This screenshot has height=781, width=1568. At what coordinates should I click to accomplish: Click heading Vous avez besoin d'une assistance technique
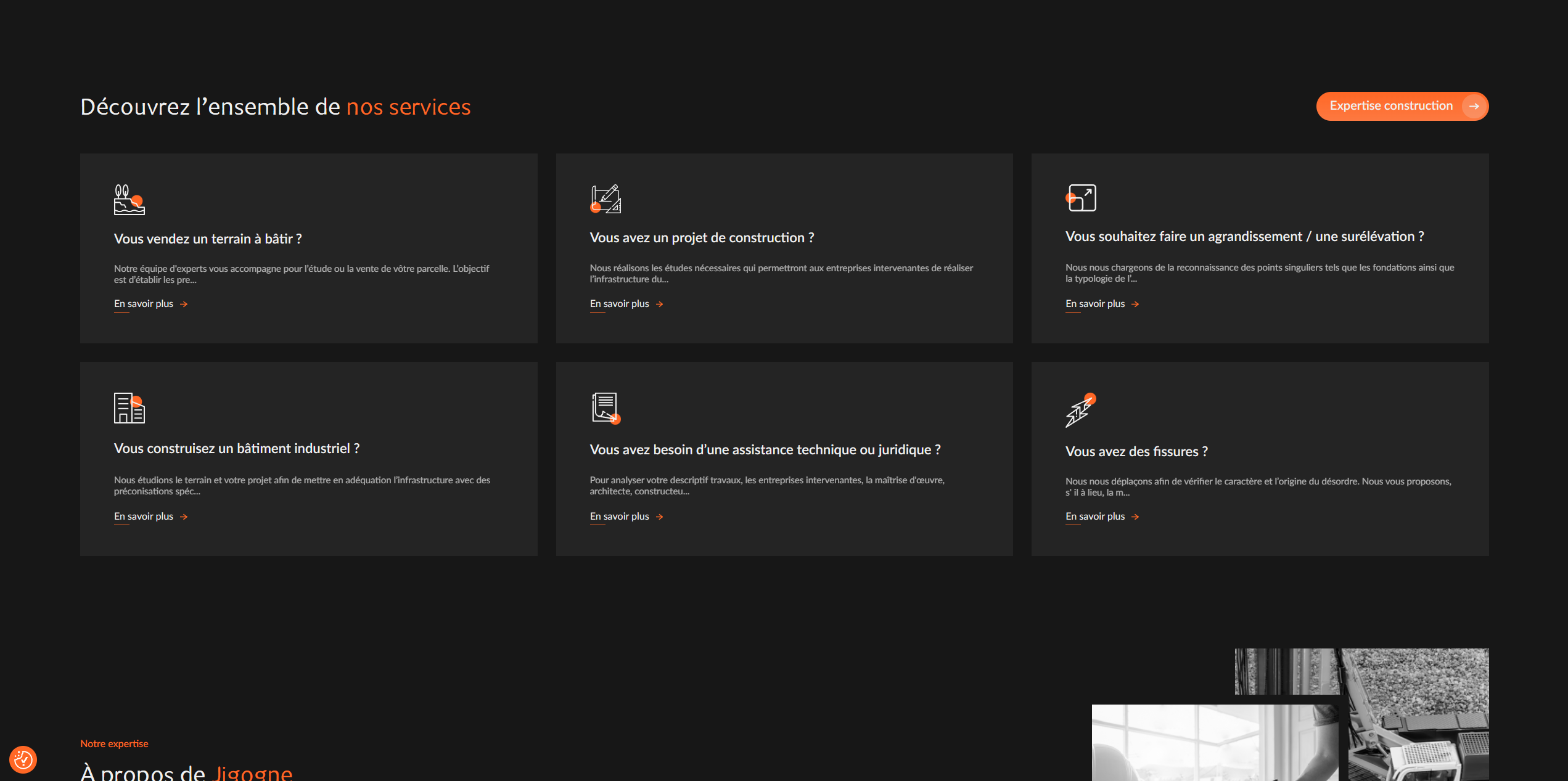pyautogui.click(x=765, y=450)
